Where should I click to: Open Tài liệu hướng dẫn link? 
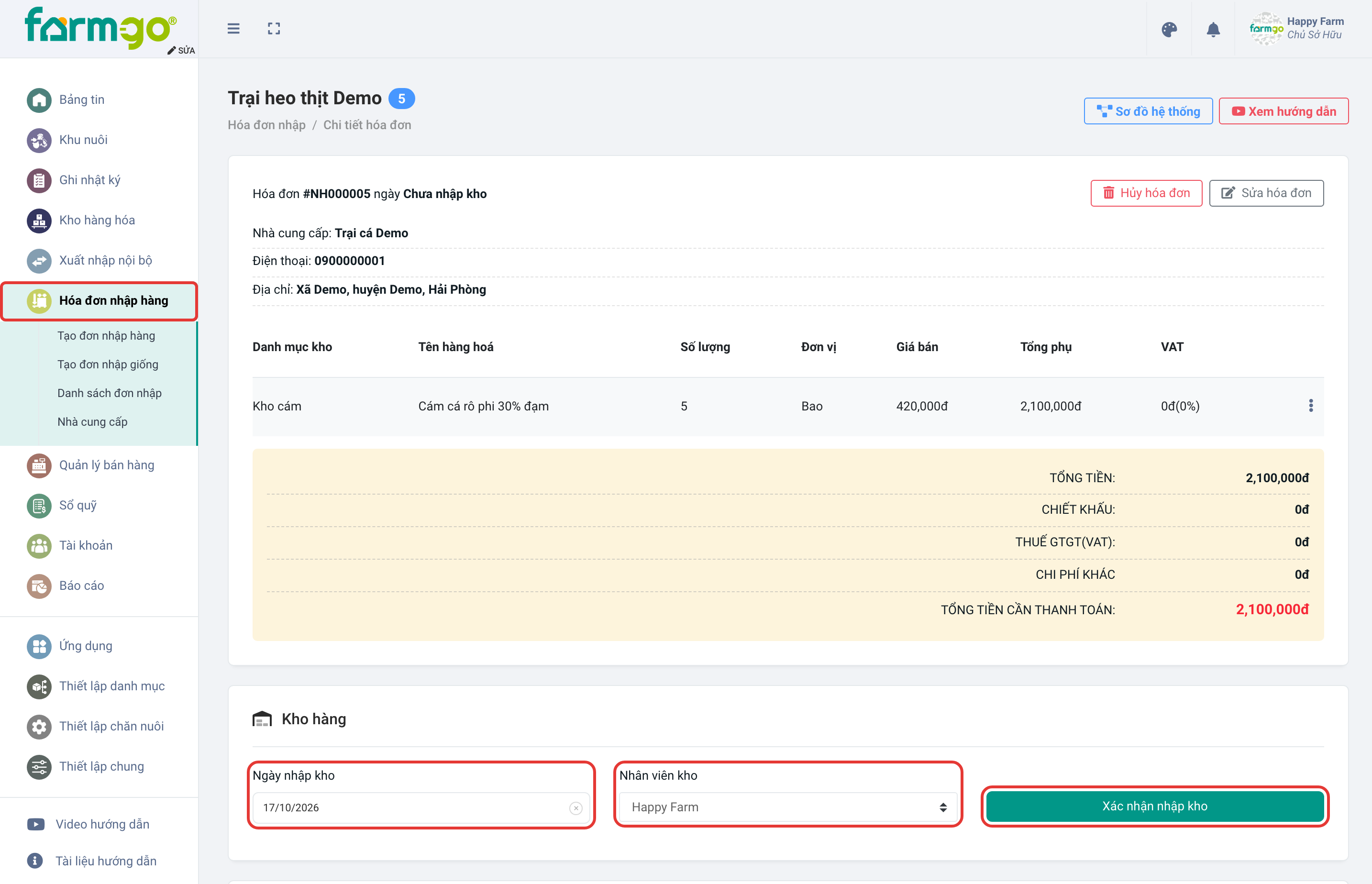coord(106,861)
